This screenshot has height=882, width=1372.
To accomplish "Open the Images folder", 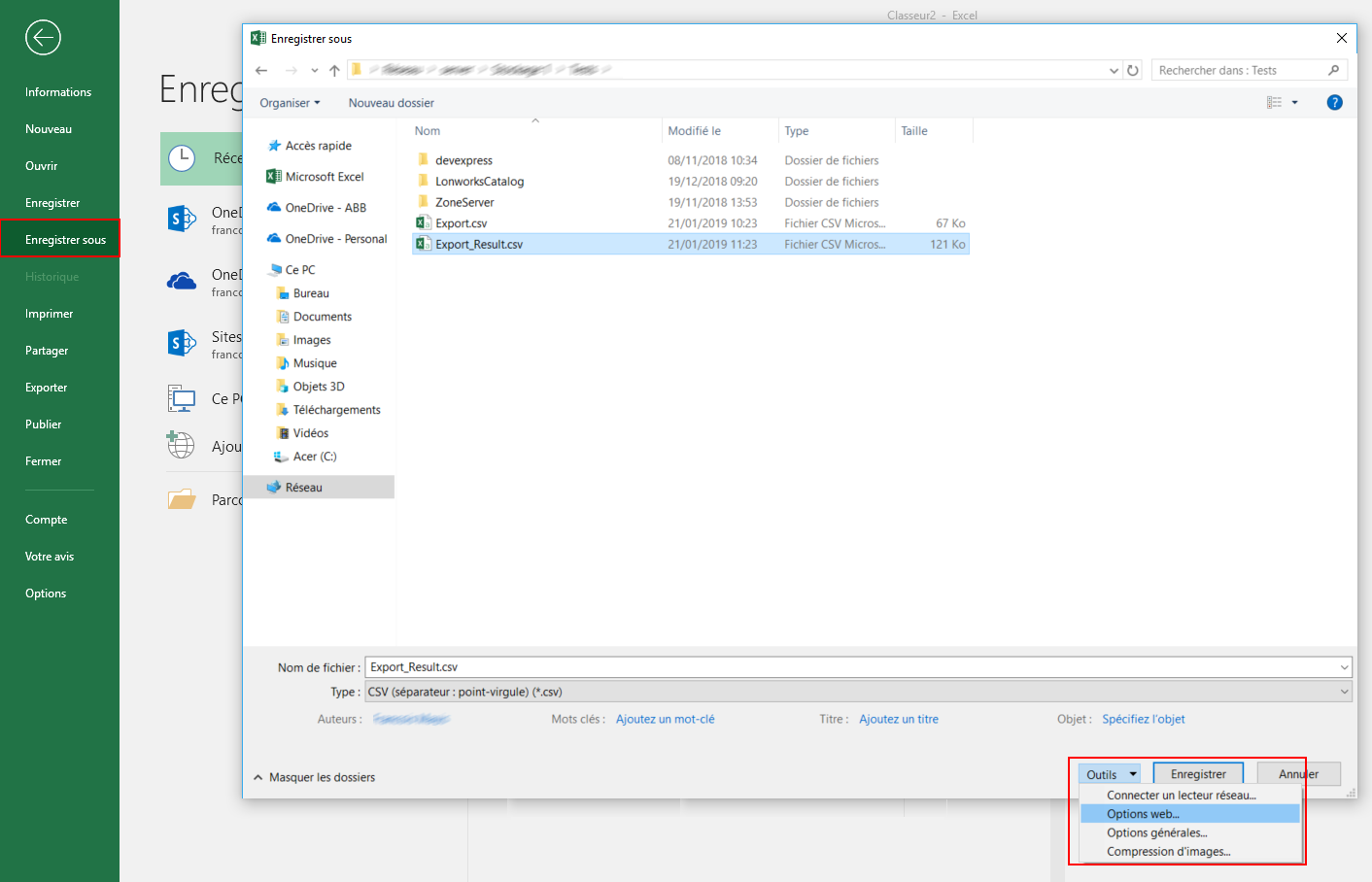I will (x=312, y=340).
